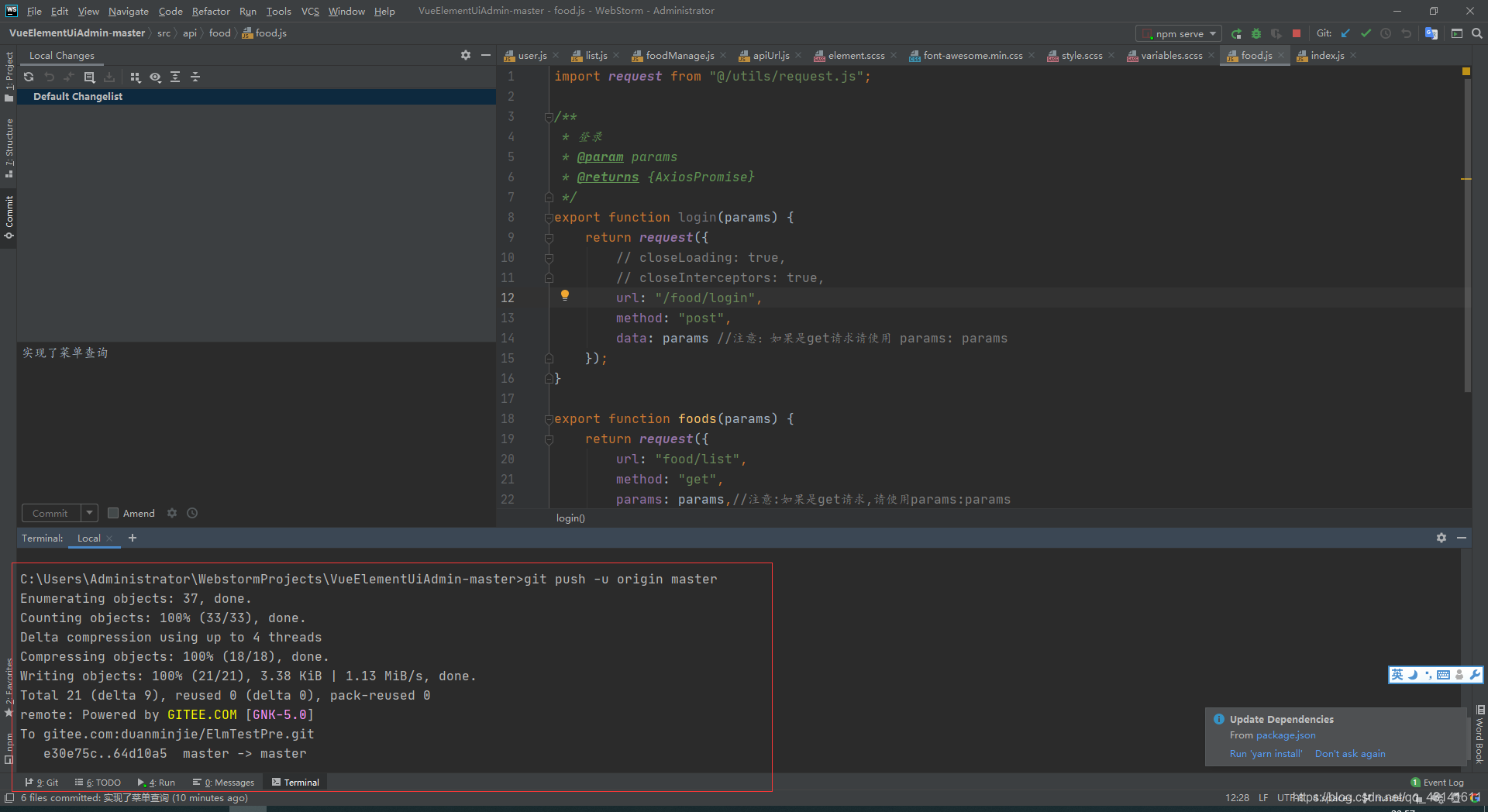
Task: Enable the Amend checkbox
Action: [113, 513]
